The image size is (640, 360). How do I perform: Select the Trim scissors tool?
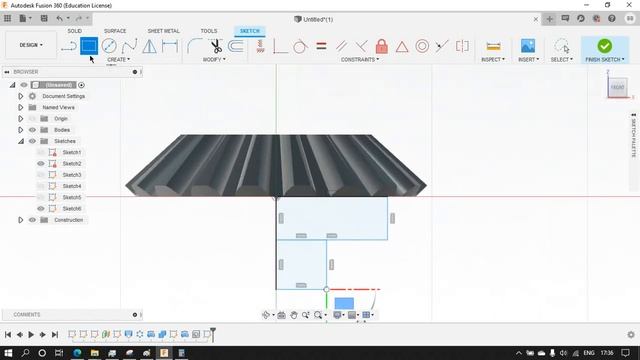coord(216,46)
